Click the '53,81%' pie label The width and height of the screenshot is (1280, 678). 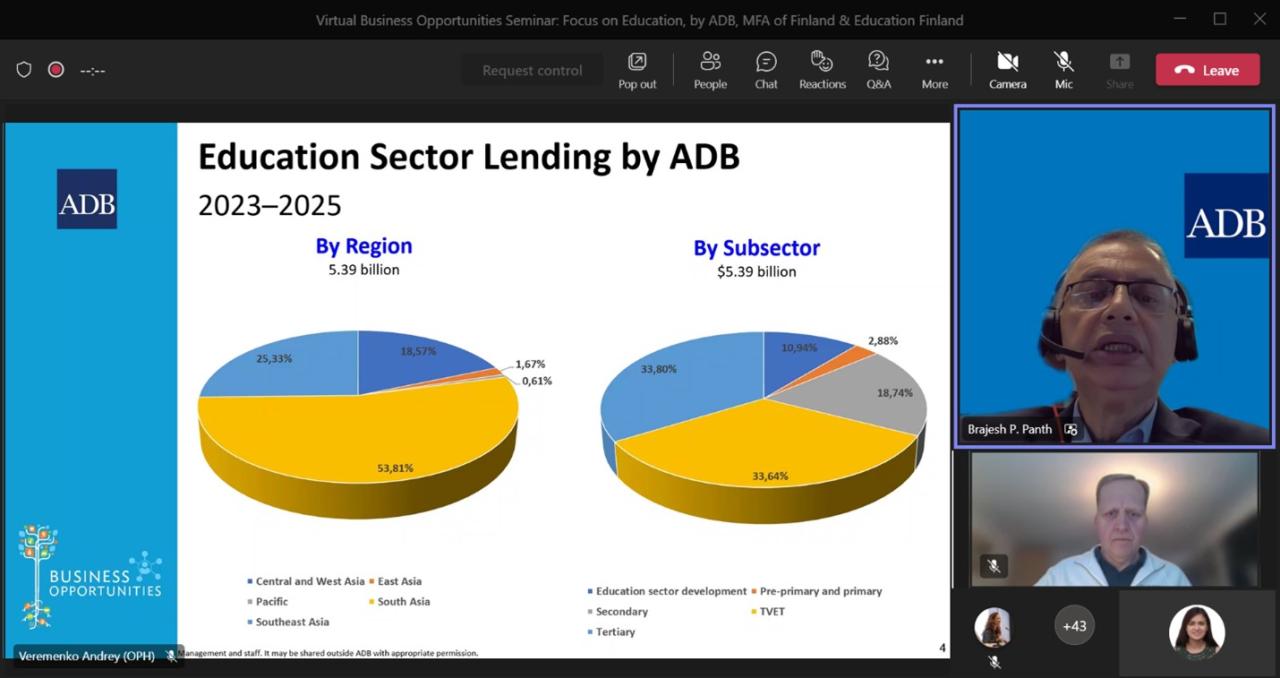pos(395,468)
